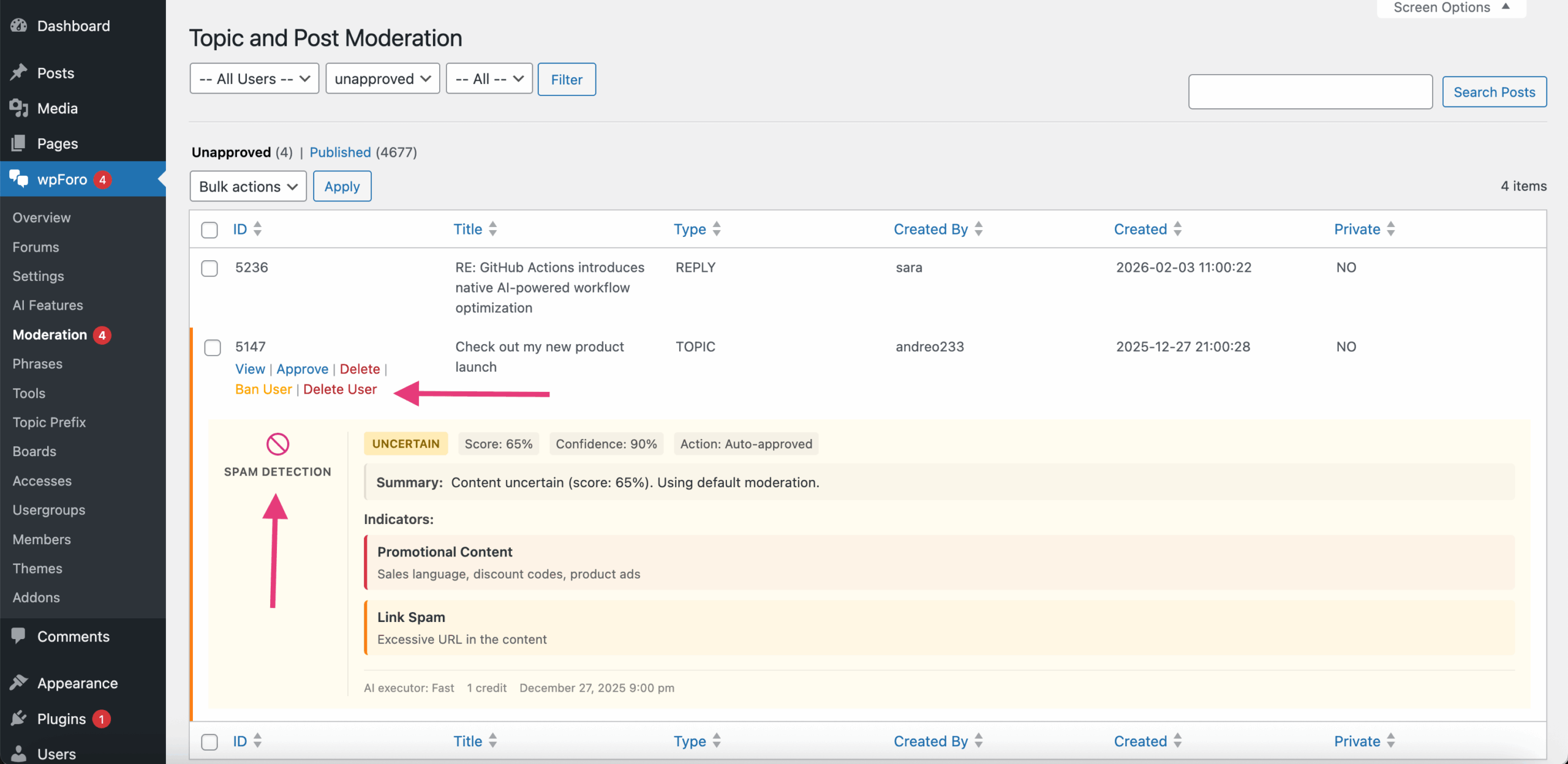Click the Pages sidebar icon
The image size is (1568, 764).
click(x=19, y=143)
